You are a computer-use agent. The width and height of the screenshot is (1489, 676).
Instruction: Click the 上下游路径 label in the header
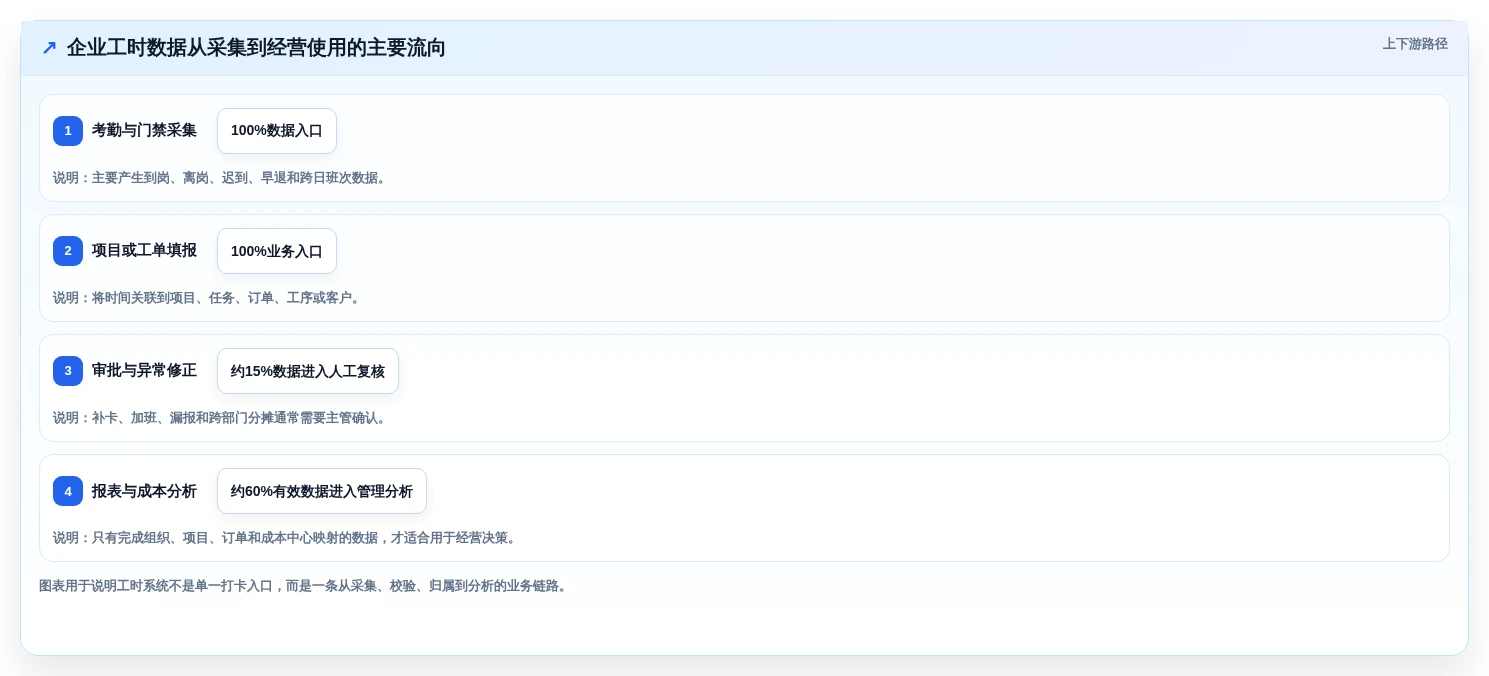tap(1415, 44)
